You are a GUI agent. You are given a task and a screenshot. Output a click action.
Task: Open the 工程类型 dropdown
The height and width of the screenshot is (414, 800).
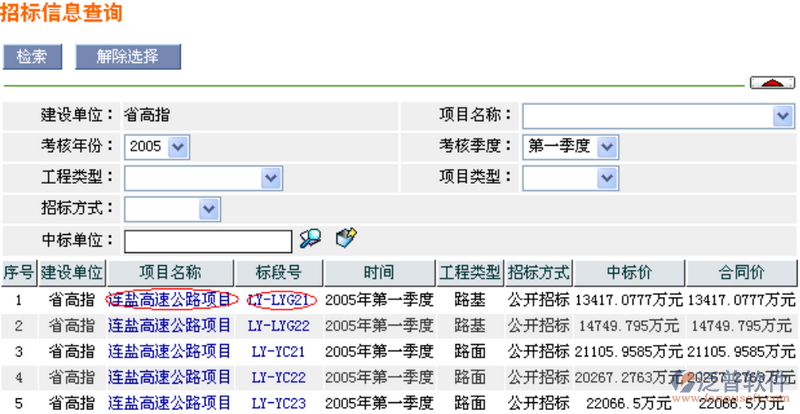(x=271, y=178)
